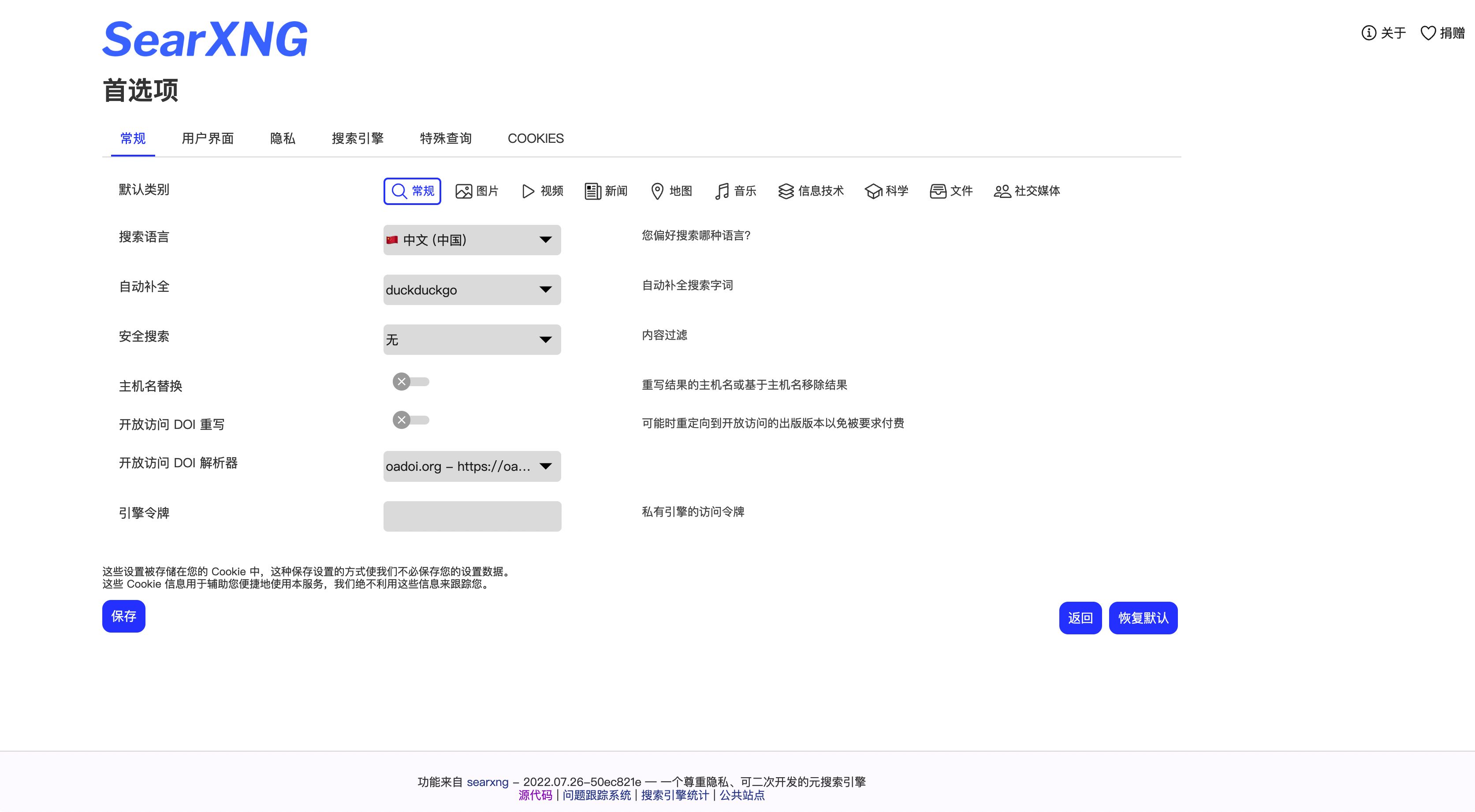Select the Science (科学) category icon
This screenshot has width=1475, height=812.
pos(873,191)
